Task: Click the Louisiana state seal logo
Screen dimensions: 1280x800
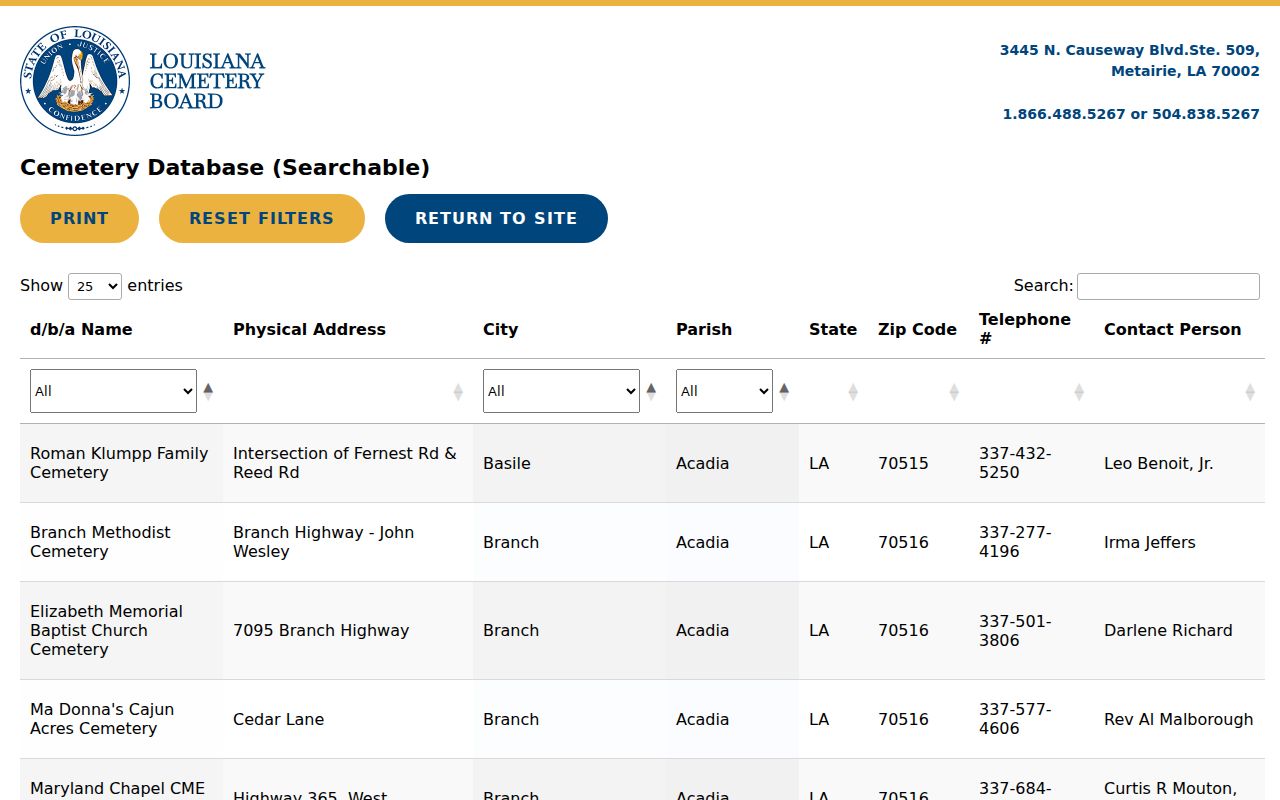Action: pos(75,81)
